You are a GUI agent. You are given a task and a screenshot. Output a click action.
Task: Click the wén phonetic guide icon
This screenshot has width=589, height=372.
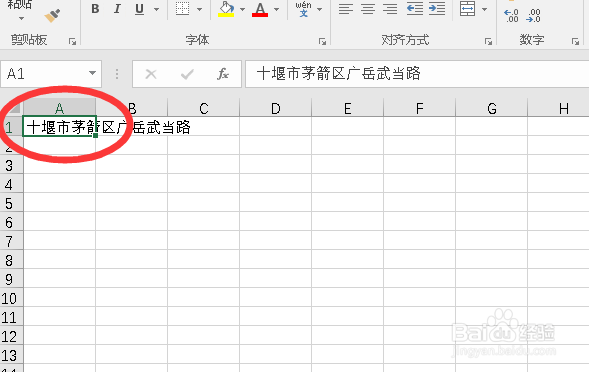(304, 9)
